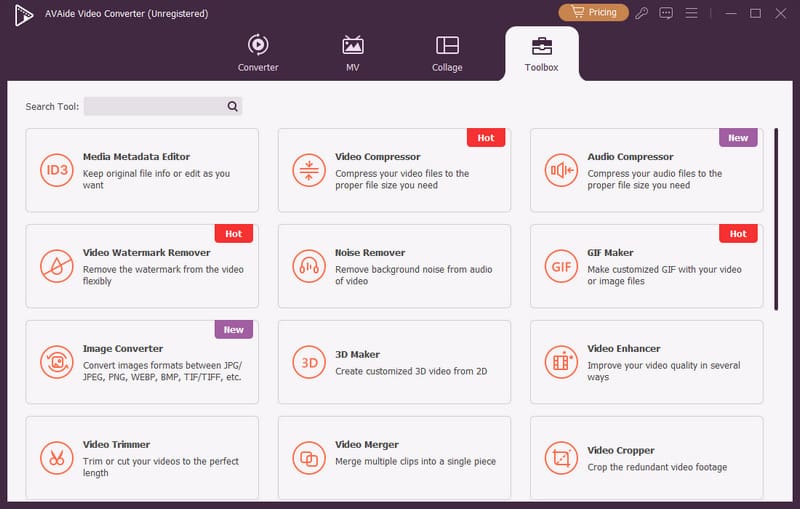800x509 pixels.
Task: Switch to the MV tab
Action: [x=352, y=53]
